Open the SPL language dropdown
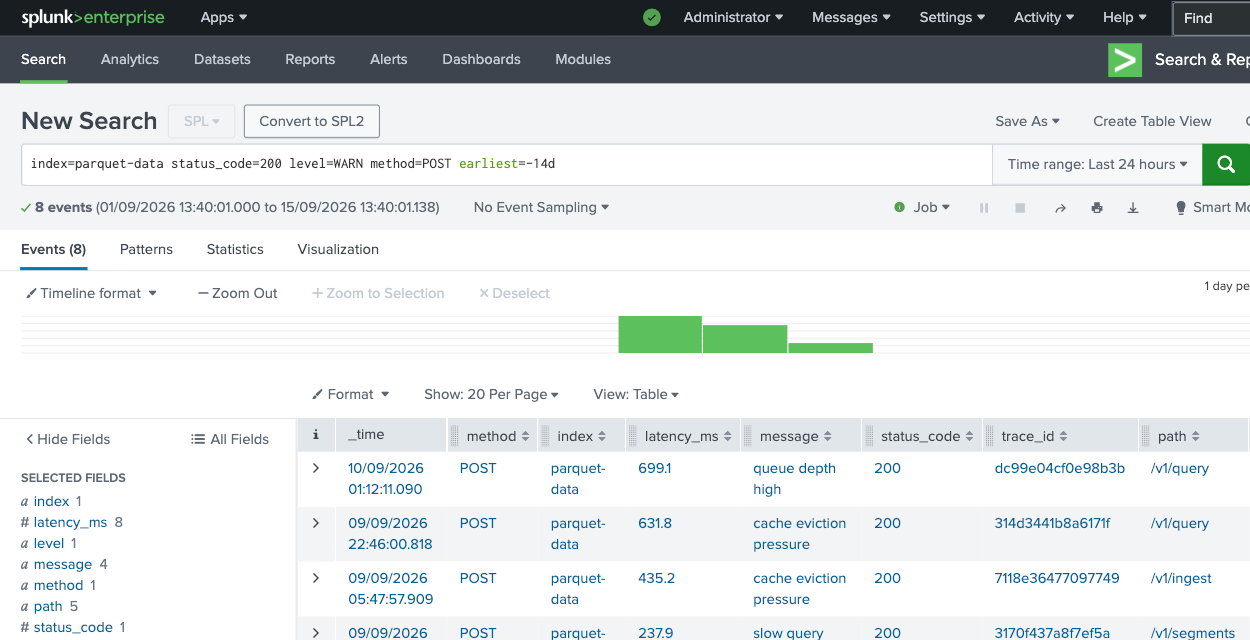 click(x=201, y=121)
